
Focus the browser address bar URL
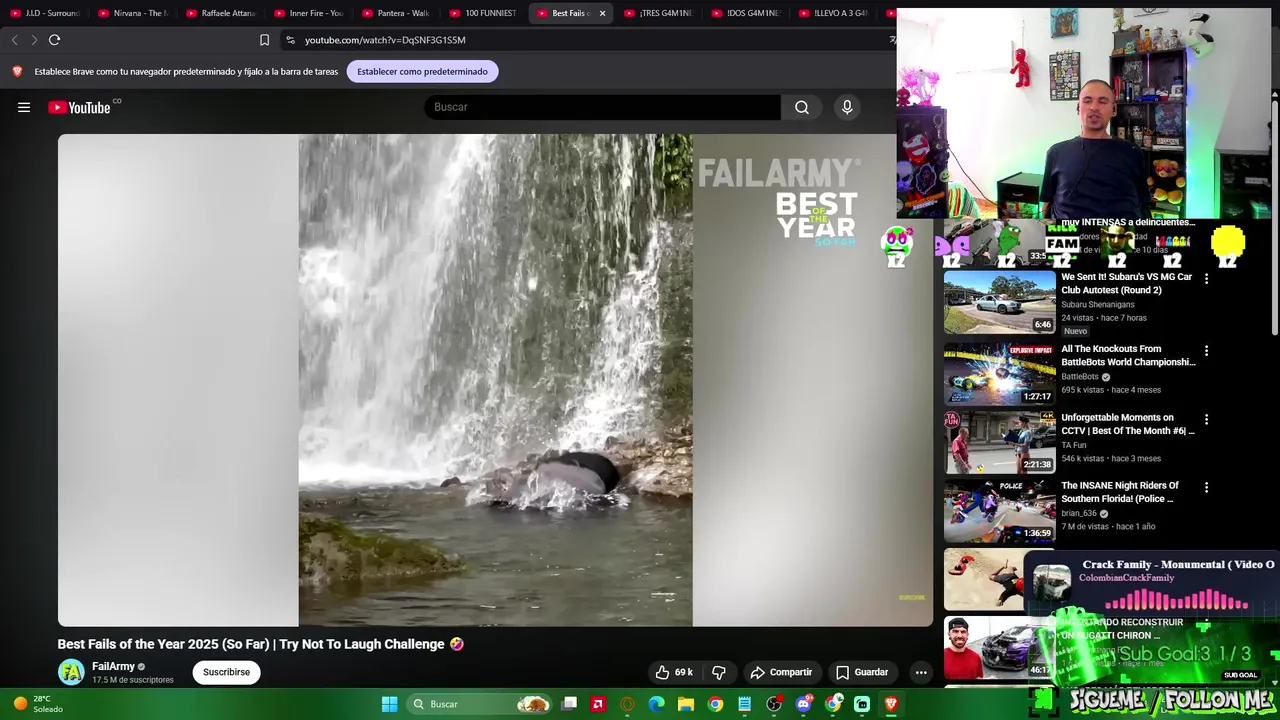[x=385, y=40]
